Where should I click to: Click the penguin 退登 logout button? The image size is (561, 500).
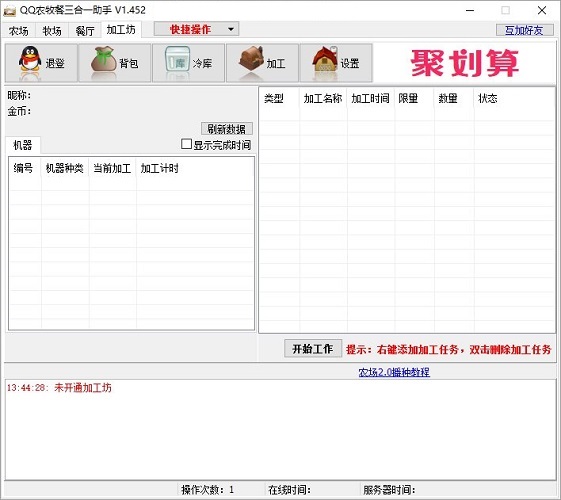click(41, 63)
